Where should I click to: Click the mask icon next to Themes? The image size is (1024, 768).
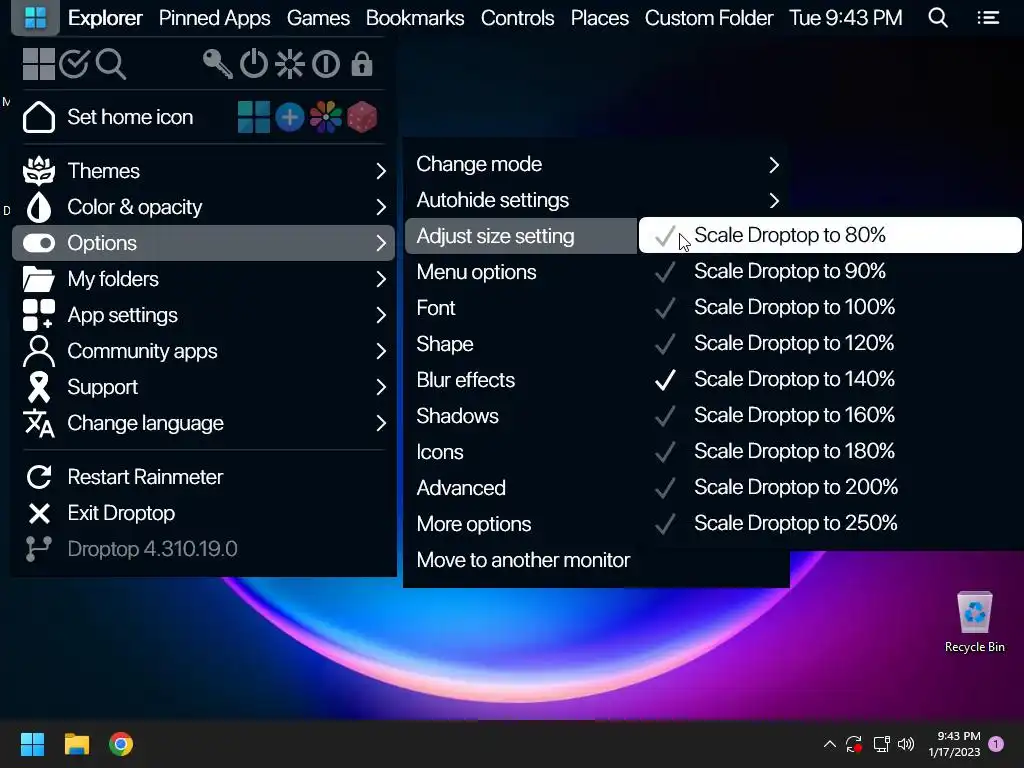coord(39,170)
